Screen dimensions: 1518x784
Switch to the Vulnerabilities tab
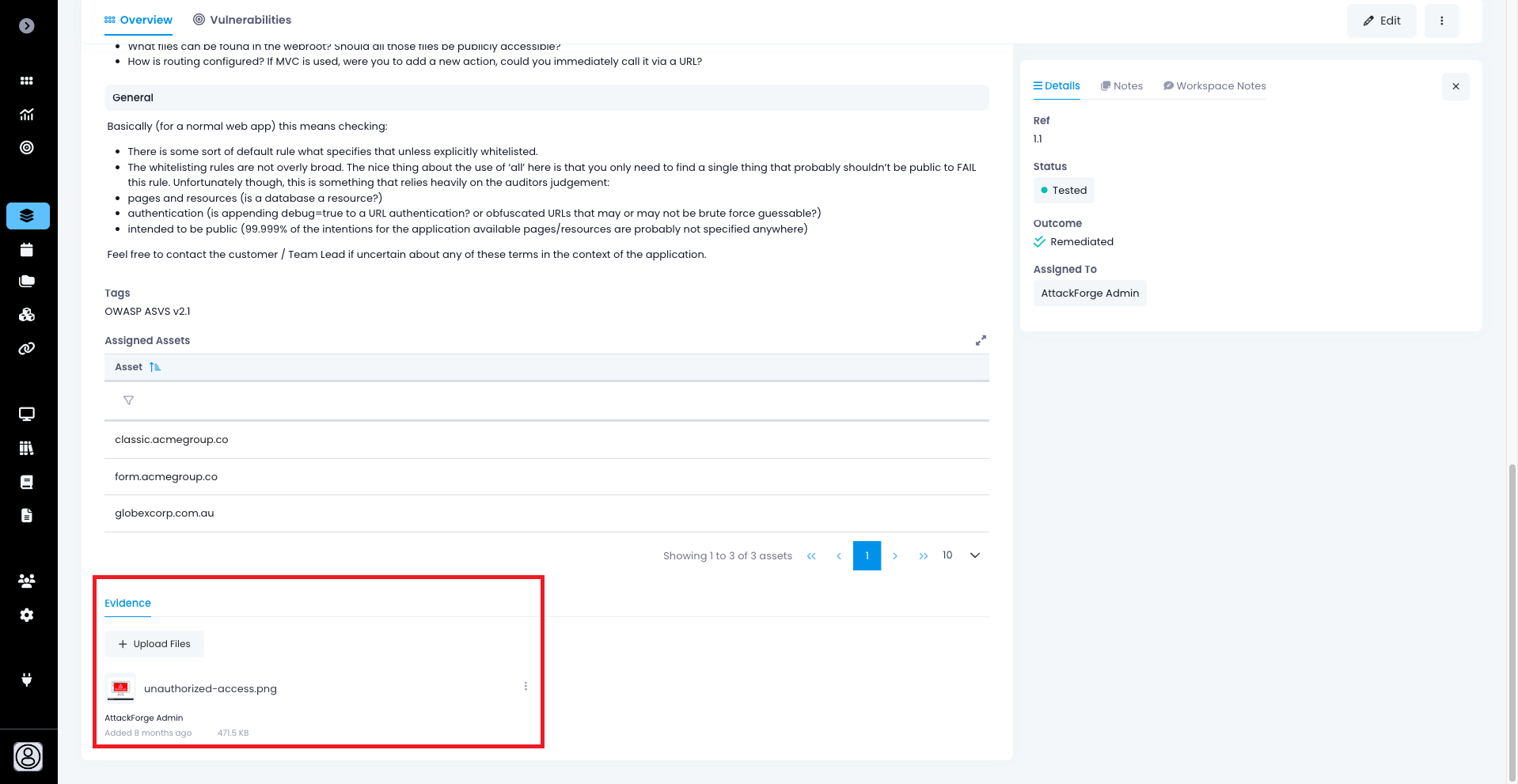242,20
